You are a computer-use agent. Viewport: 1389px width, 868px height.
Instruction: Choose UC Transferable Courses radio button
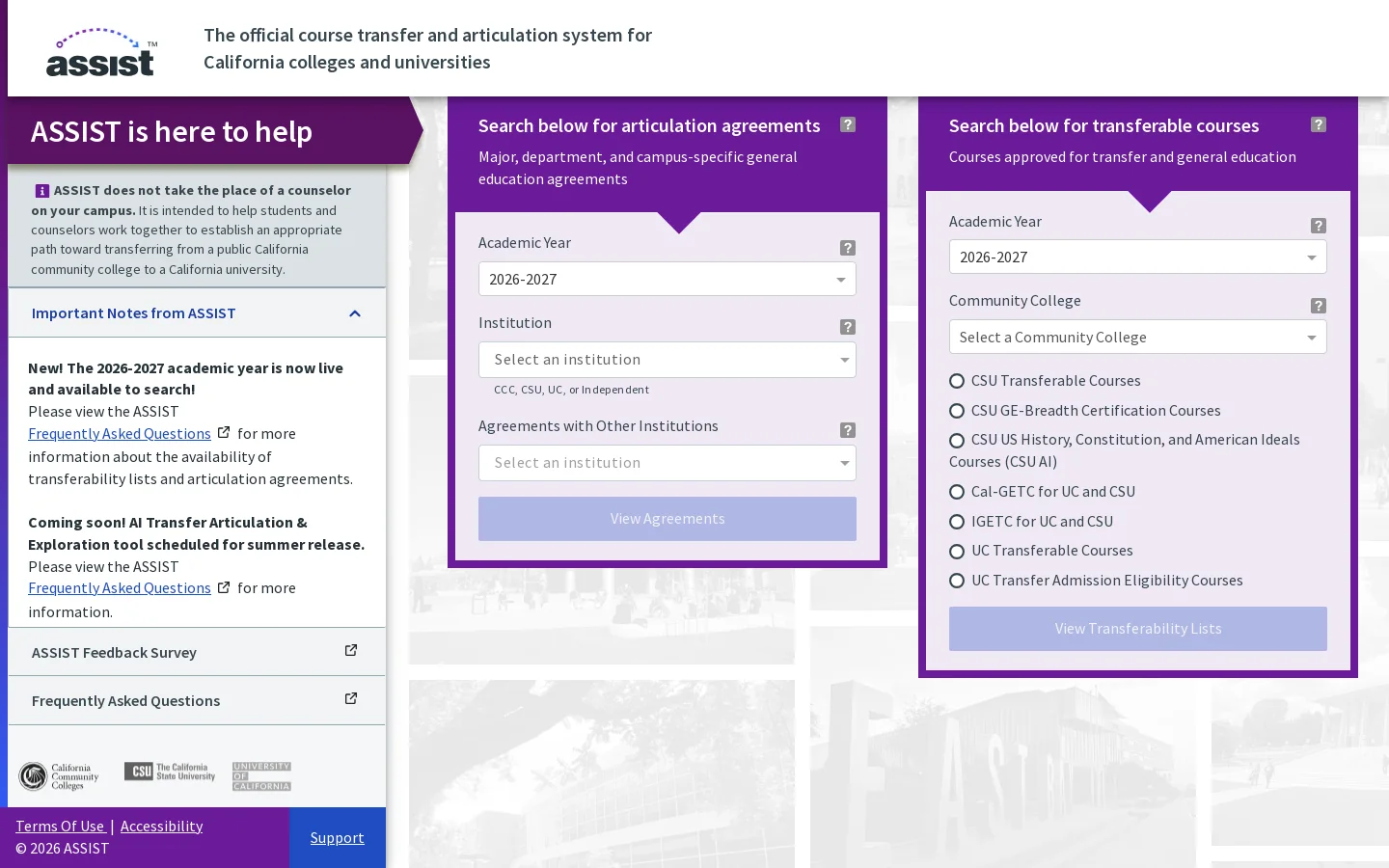pyautogui.click(x=957, y=552)
